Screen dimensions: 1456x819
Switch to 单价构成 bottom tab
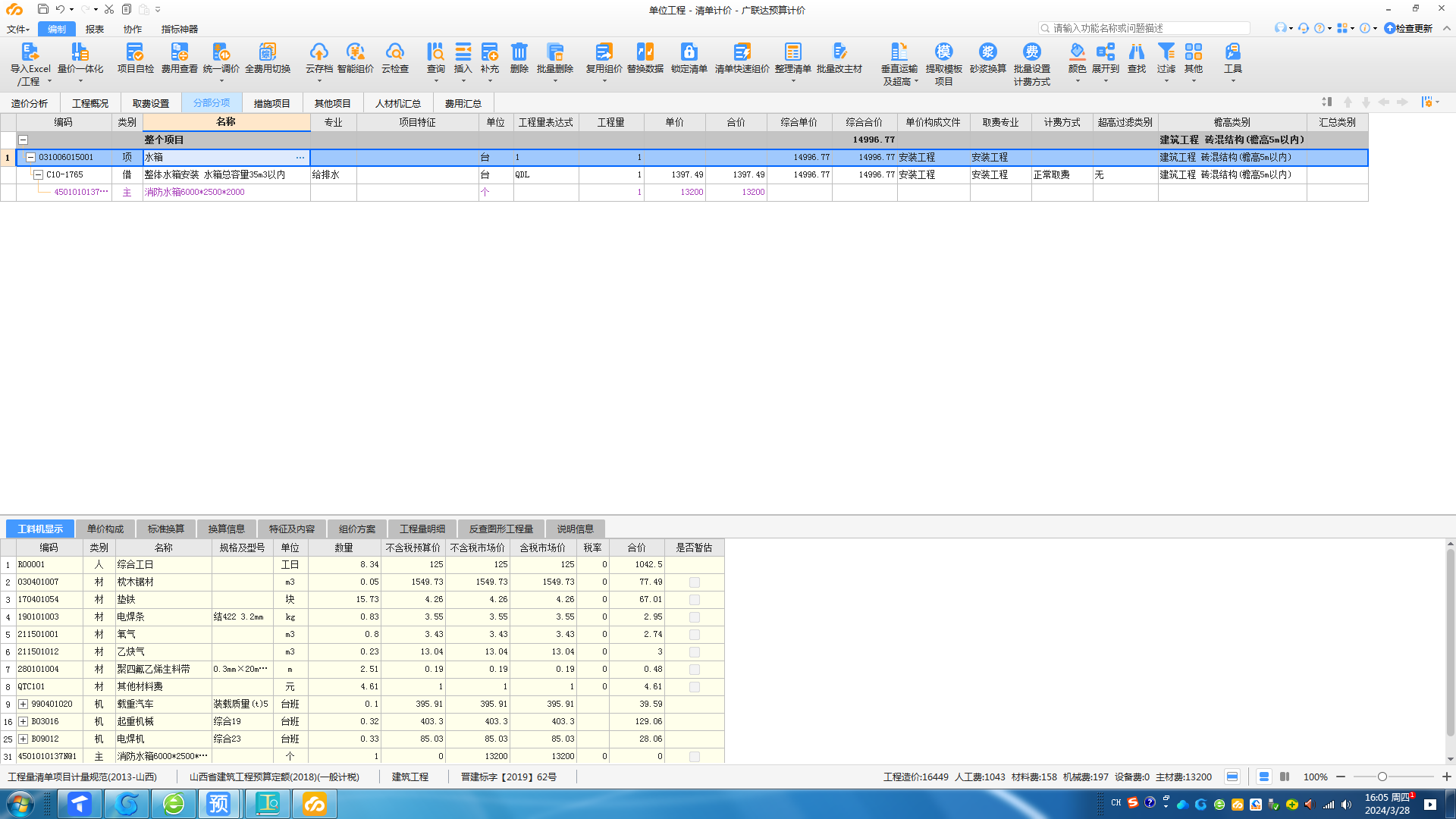(105, 529)
